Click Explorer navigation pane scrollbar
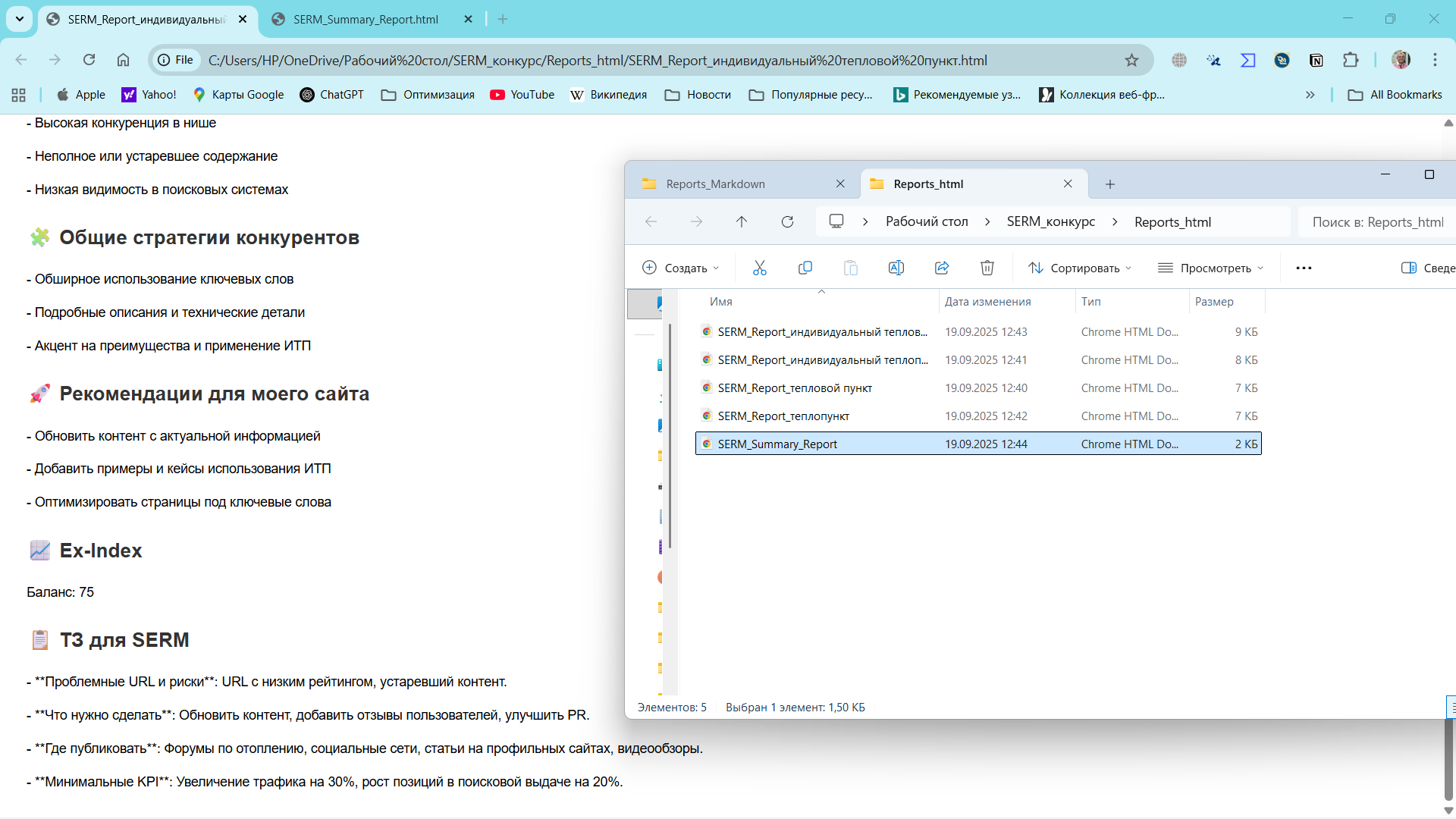 pos(670,436)
